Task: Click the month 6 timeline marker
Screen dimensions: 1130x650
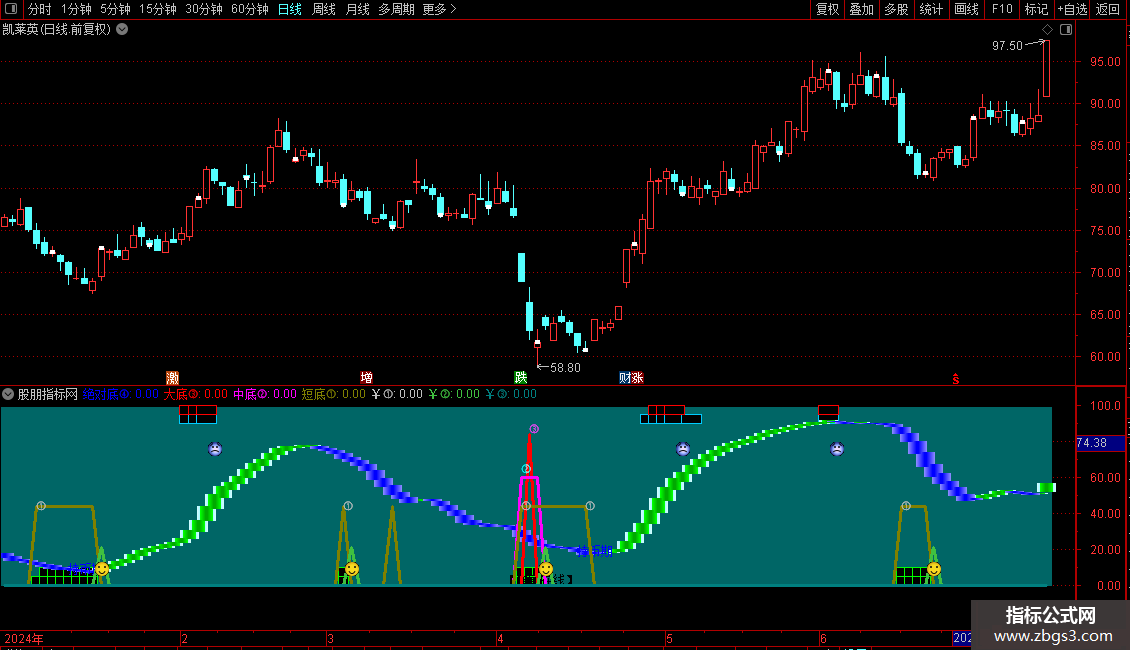Action: (x=823, y=638)
